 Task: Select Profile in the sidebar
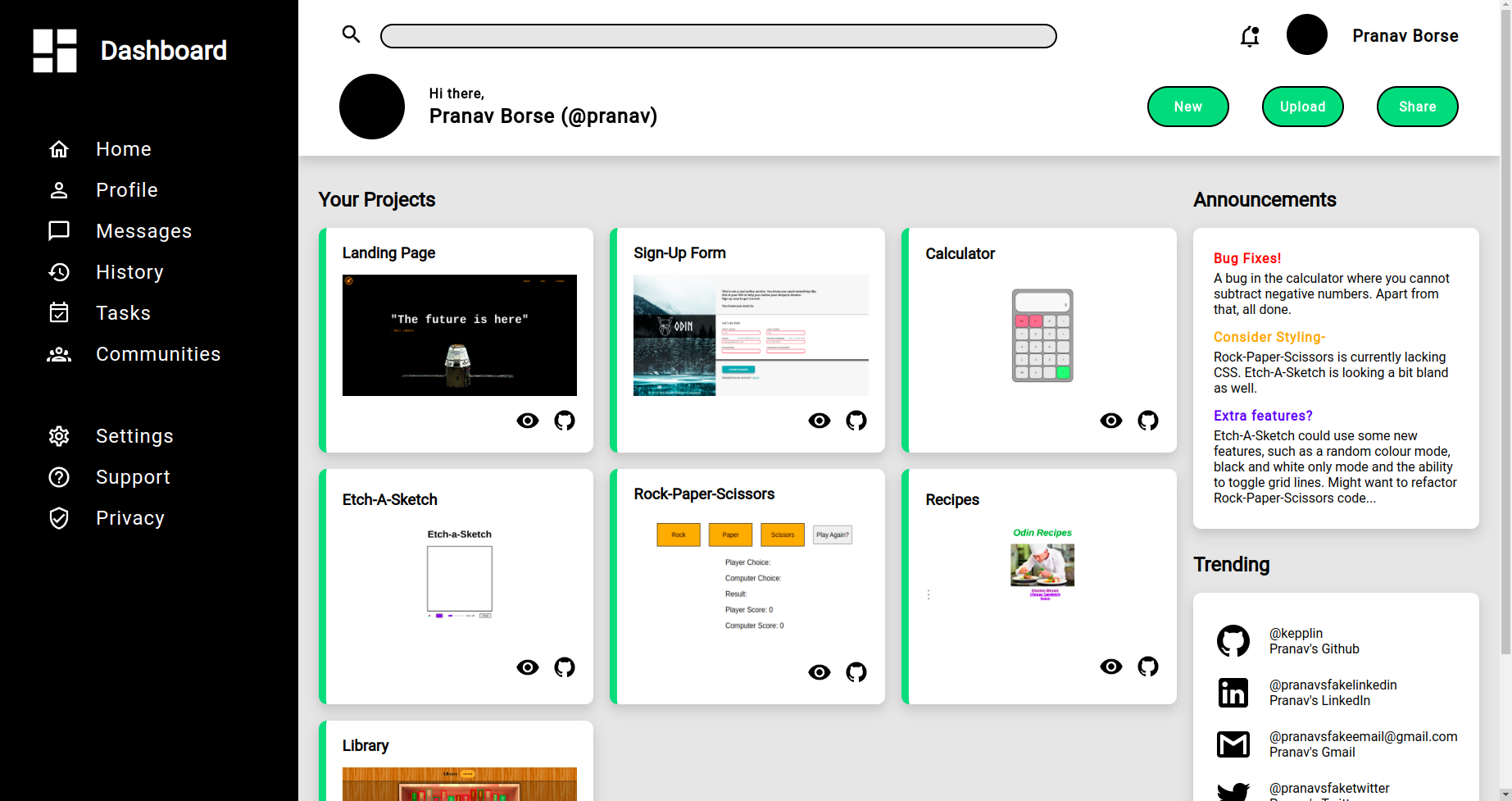coord(127,189)
